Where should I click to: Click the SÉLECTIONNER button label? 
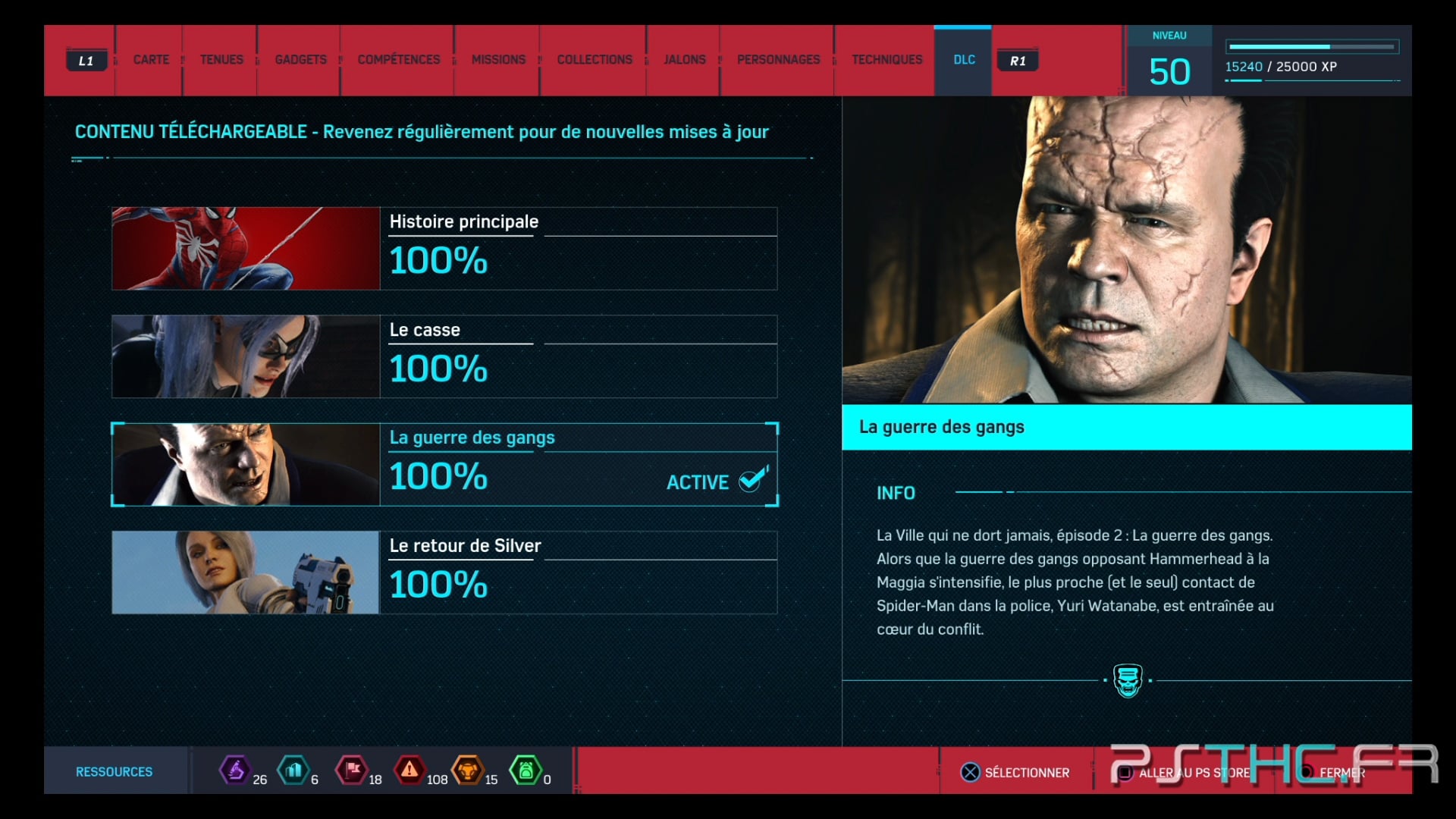[1027, 773]
